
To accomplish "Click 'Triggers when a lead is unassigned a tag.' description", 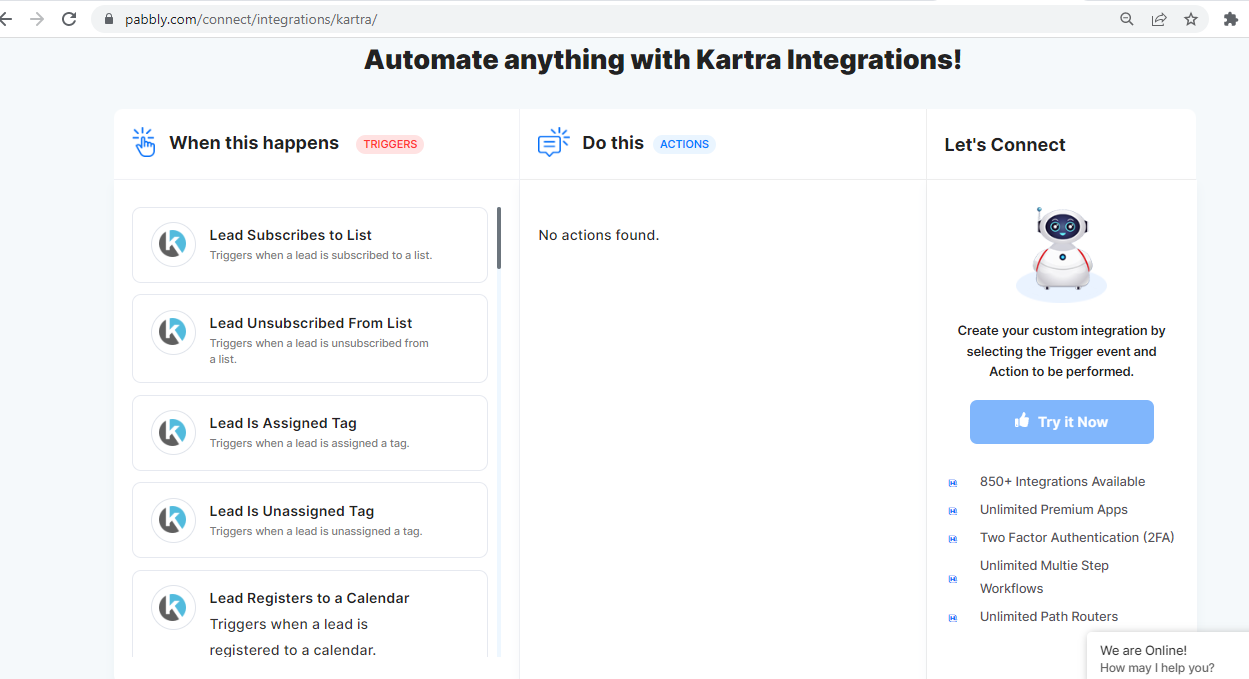I will point(316,531).
